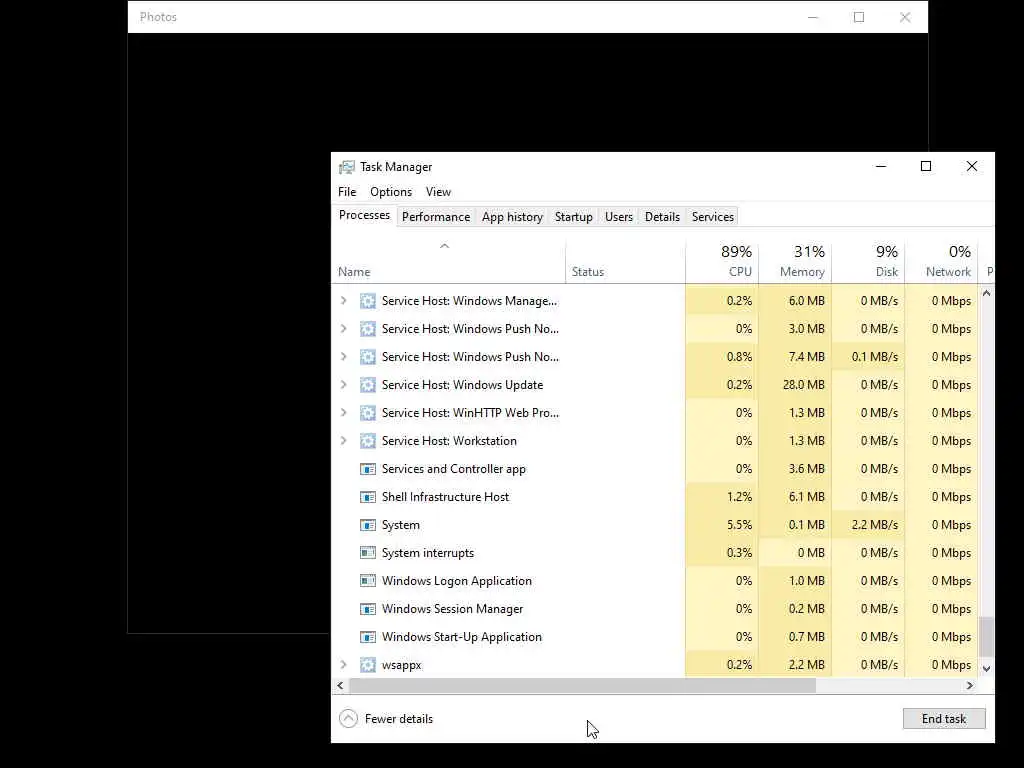Click the 2.2 MB/s disk value

pyautogui.click(x=874, y=525)
